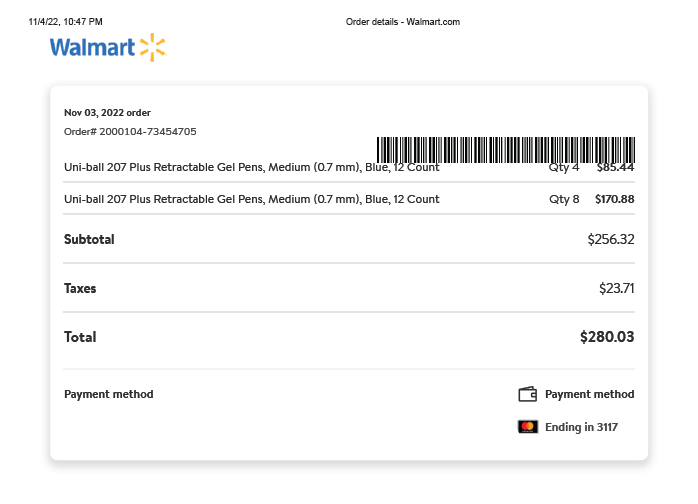Open the second Uni-ball Gel Pens item
698x504 pixels.
coord(252,199)
